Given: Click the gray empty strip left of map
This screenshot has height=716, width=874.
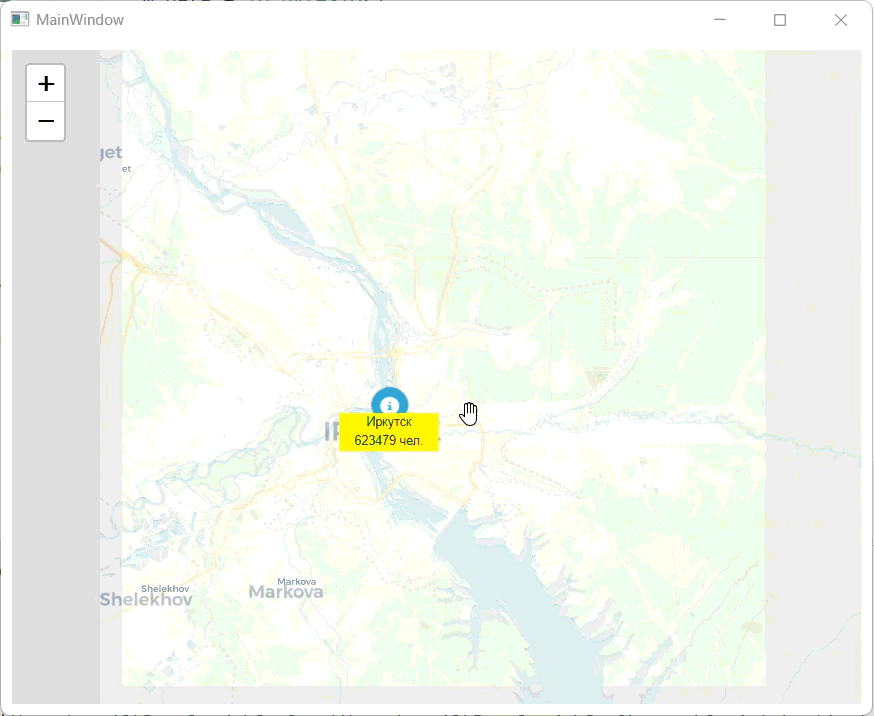Looking at the screenshot, I should point(55,400).
